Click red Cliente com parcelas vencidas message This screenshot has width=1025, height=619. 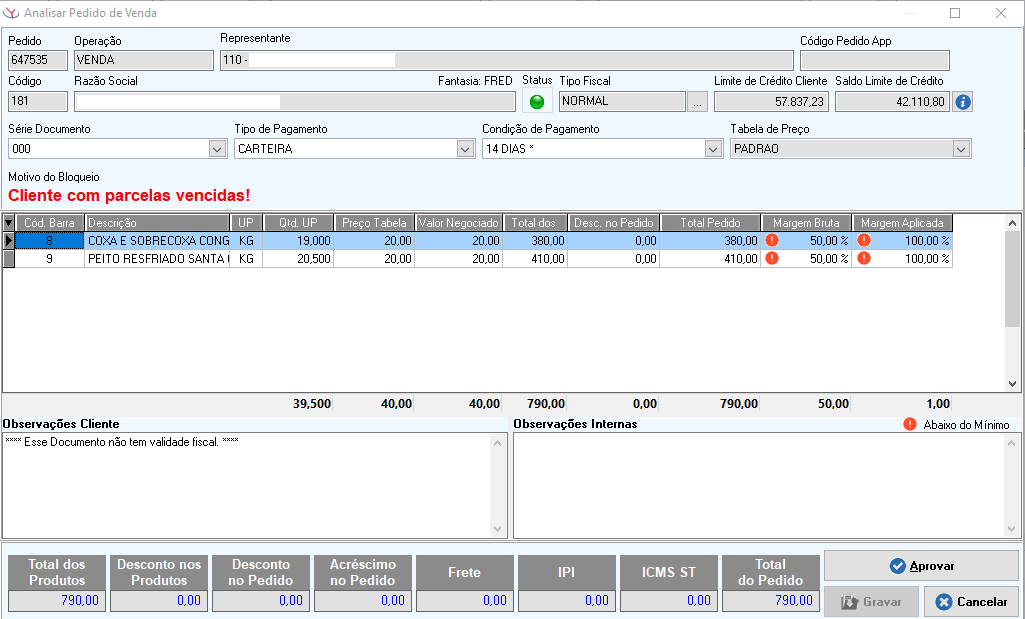pos(129,195)
